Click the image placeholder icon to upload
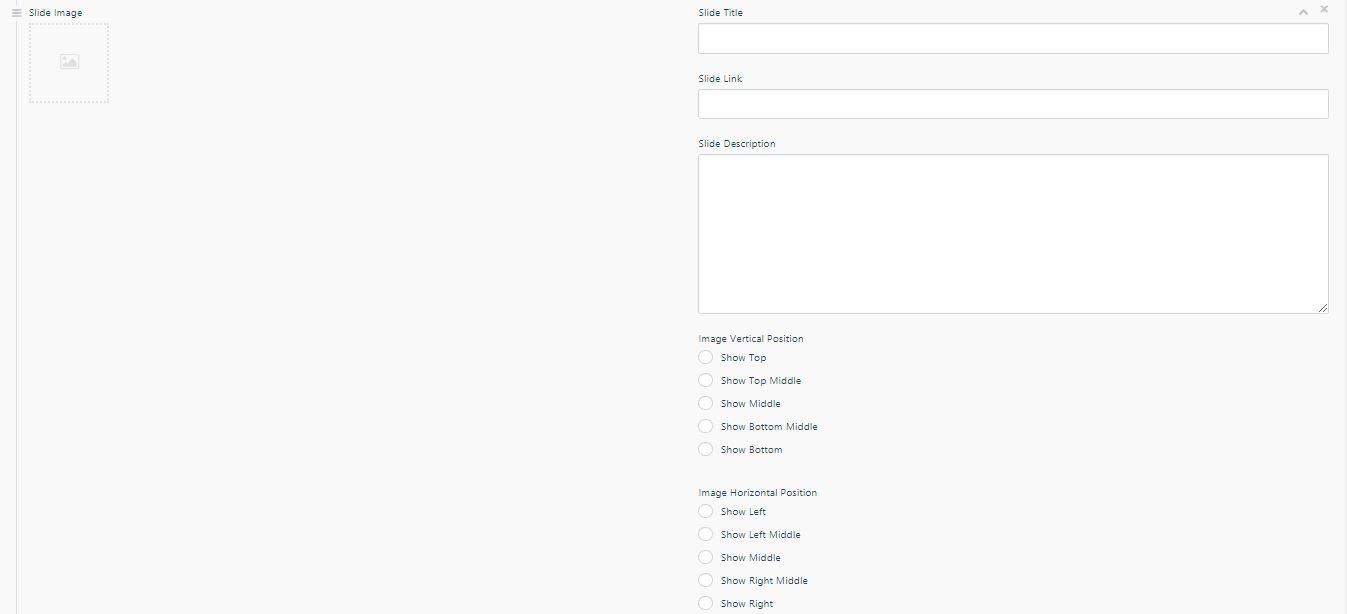Screen dimensions: 1347x614 69,63
